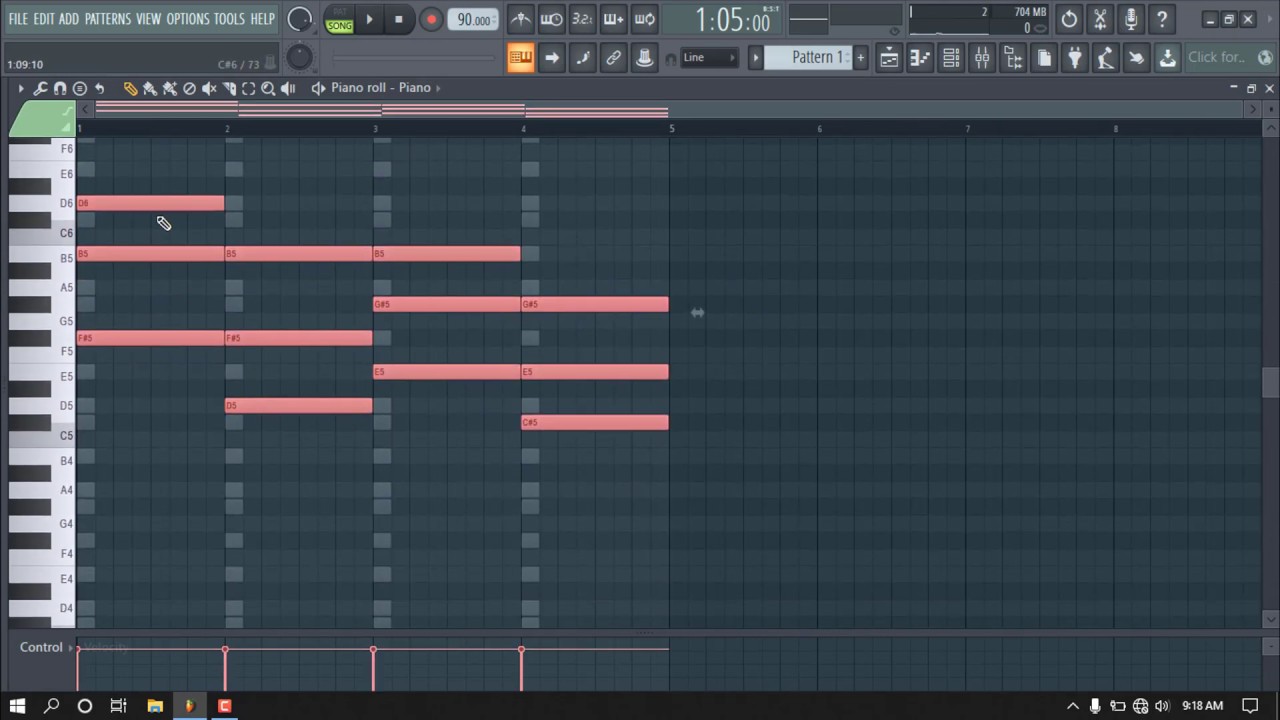Open the Browser panel

click(x=1013, y=57)
